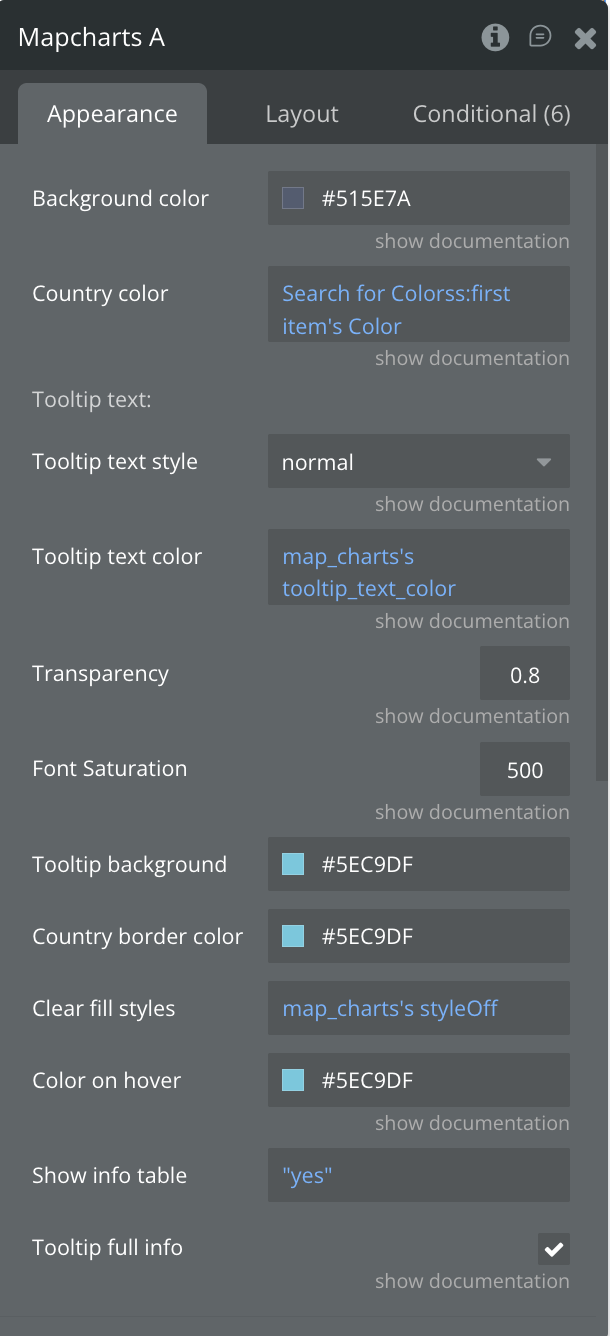The height and width of the screenshot is (1336, 610).
Task: Open the Tooltip background color swatch
Action: [293, 864]
